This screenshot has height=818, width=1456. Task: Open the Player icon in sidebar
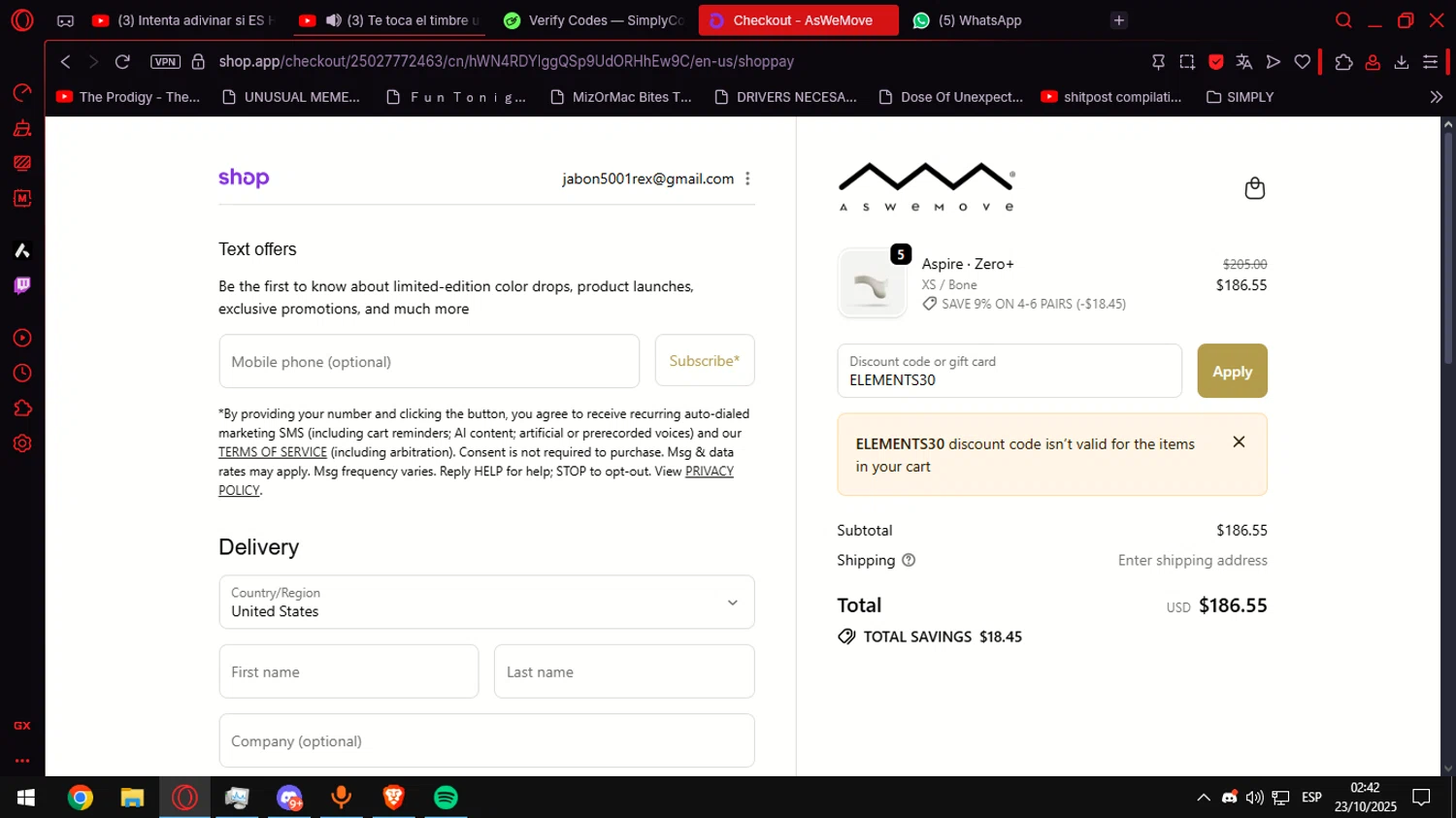point(21,338)
